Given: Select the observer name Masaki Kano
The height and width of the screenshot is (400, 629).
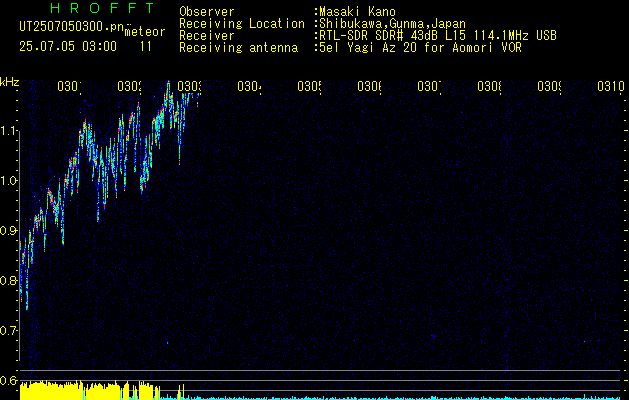Looking at the screenshot, I should click(357, 12).
